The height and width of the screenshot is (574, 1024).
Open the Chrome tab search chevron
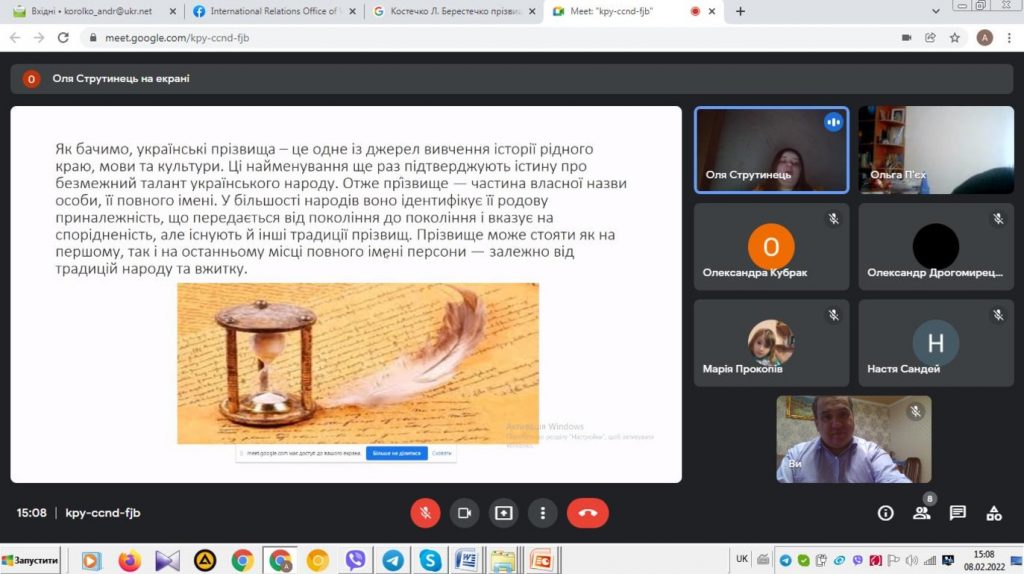pyautogui.click(x=936, y=11)
